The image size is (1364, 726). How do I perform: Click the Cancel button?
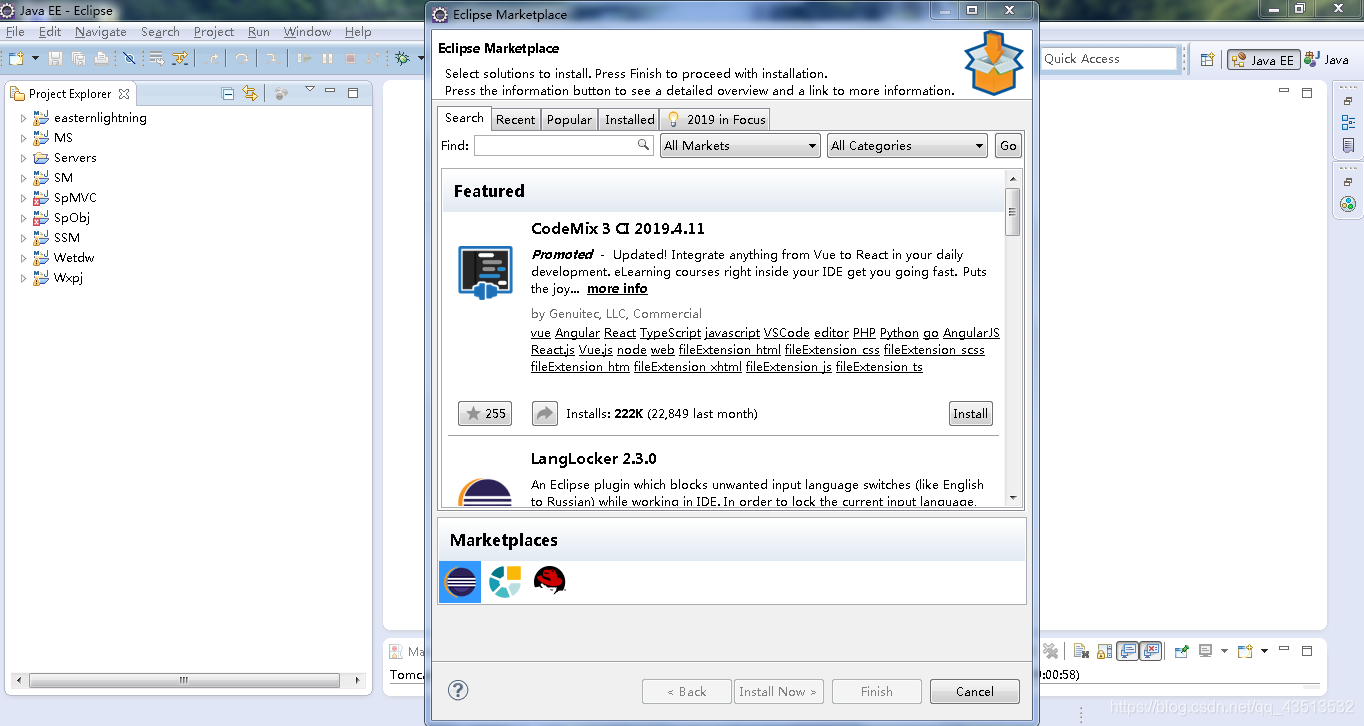[x=975, y=691]
